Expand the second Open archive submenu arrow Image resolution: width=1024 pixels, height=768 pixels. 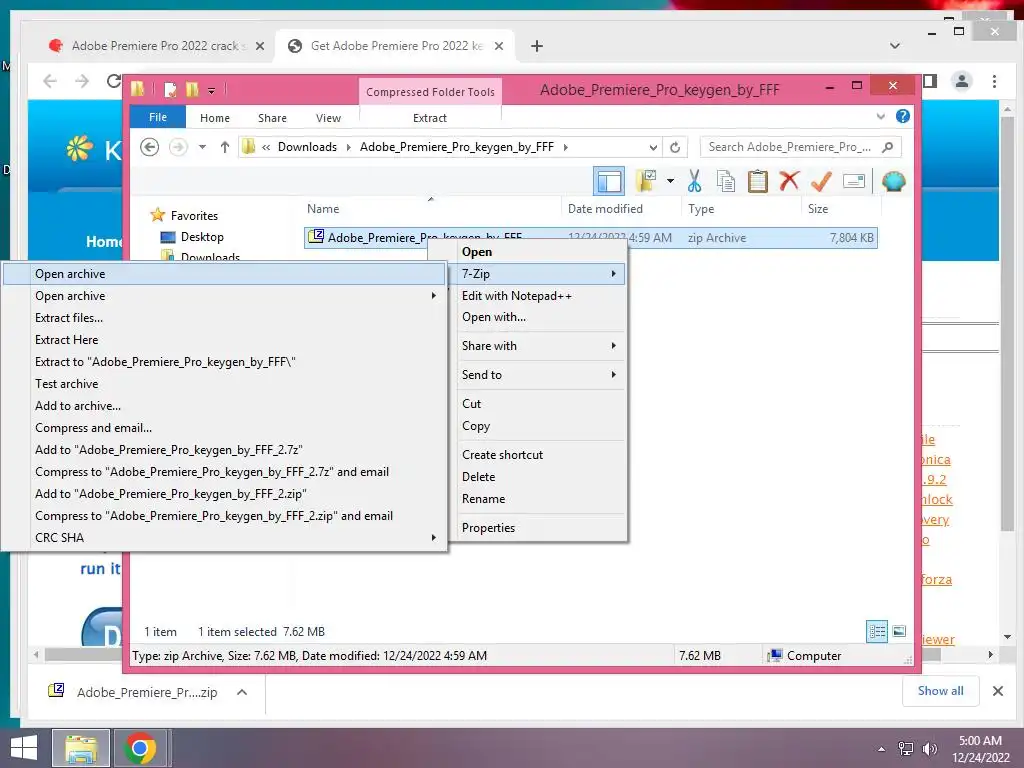(434, 296)
